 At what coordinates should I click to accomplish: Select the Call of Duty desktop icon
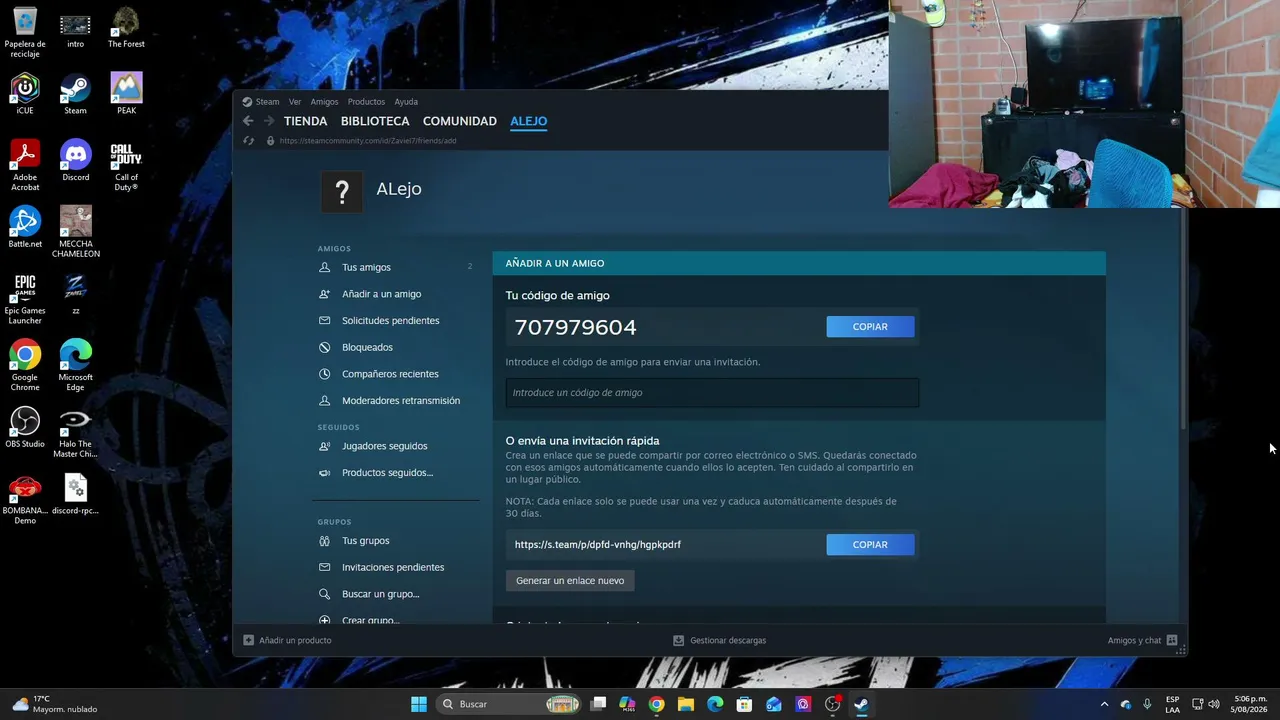(126, 166)
